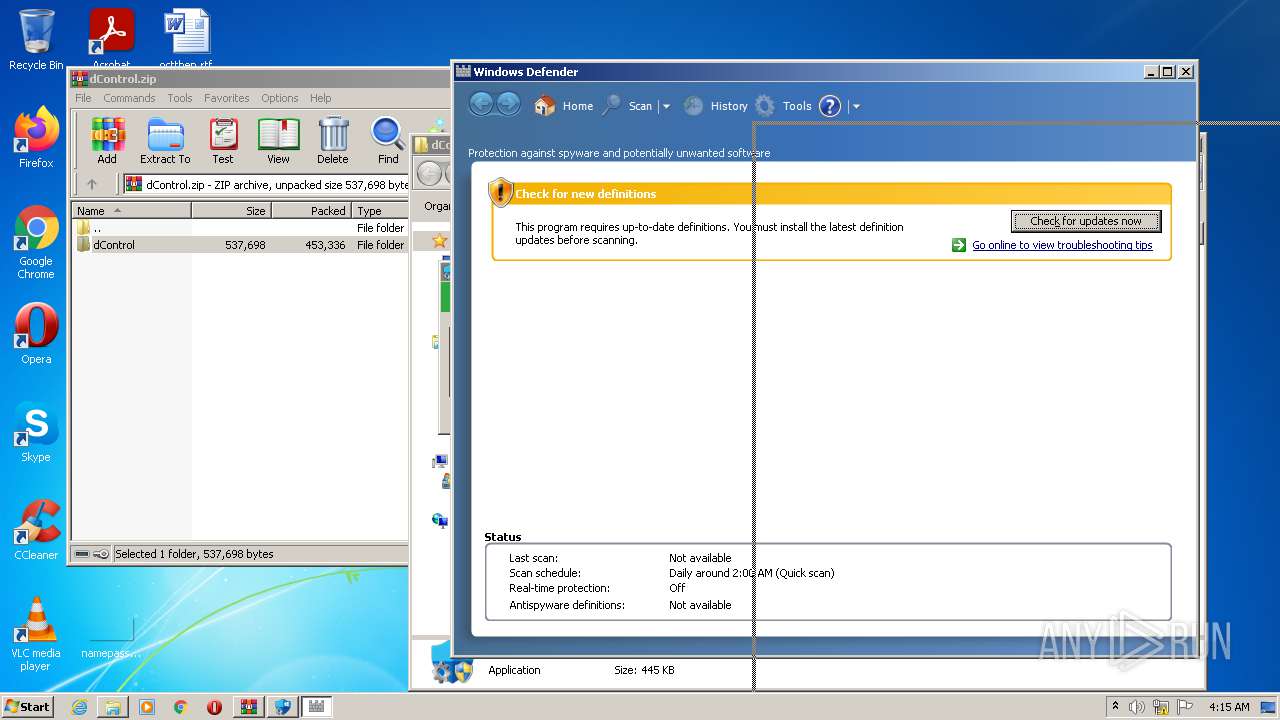Screen dimensions: 1280x720
Task: Open Windows Defender History
Action: (715, 106)
